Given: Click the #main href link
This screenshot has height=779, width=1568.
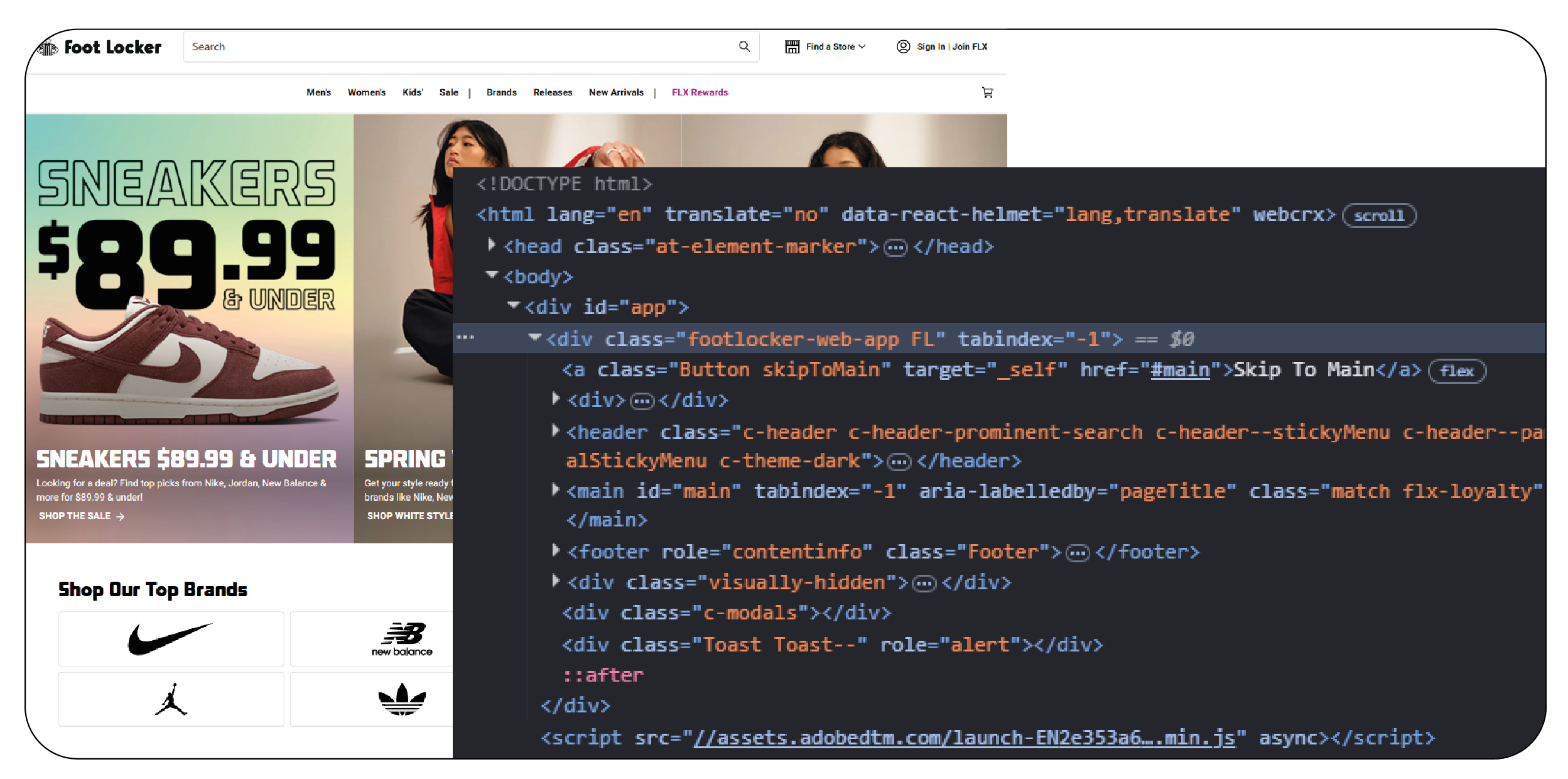Looking at the screenshot, I should tap(1179, 369).
